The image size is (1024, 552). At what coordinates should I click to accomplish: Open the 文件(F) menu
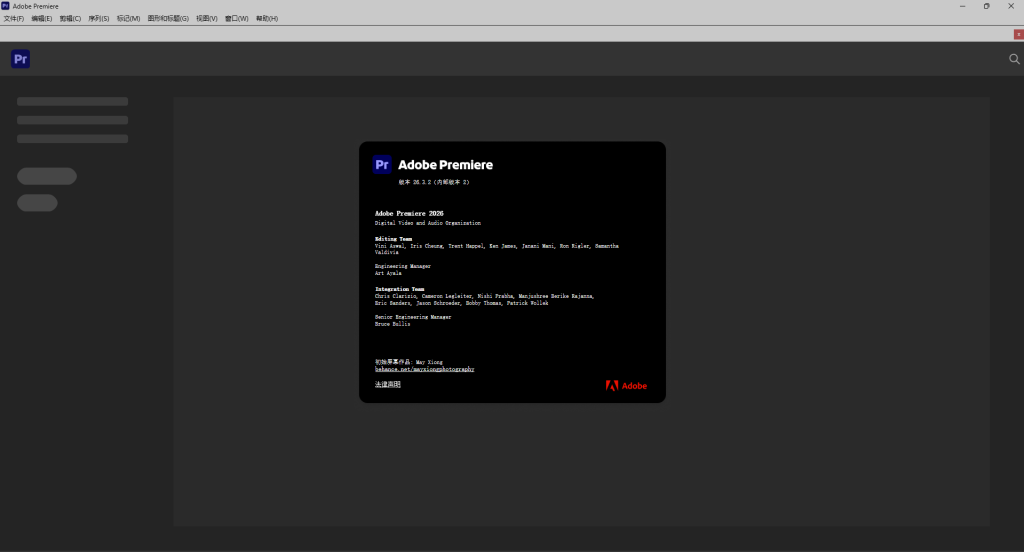(14, 18)
